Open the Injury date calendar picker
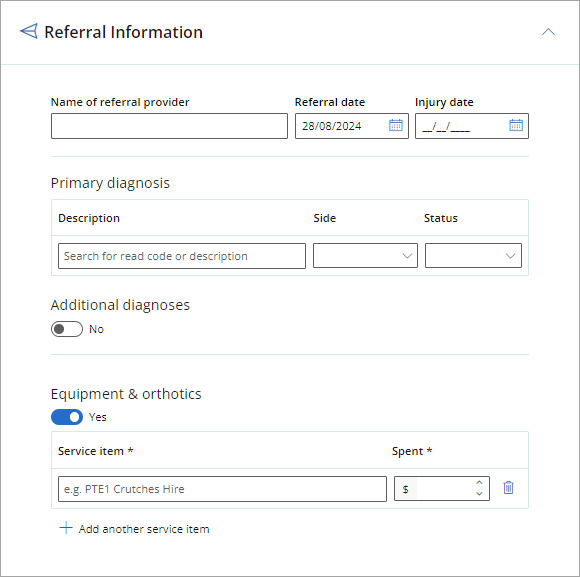The image size is (580, 577). 516,125
